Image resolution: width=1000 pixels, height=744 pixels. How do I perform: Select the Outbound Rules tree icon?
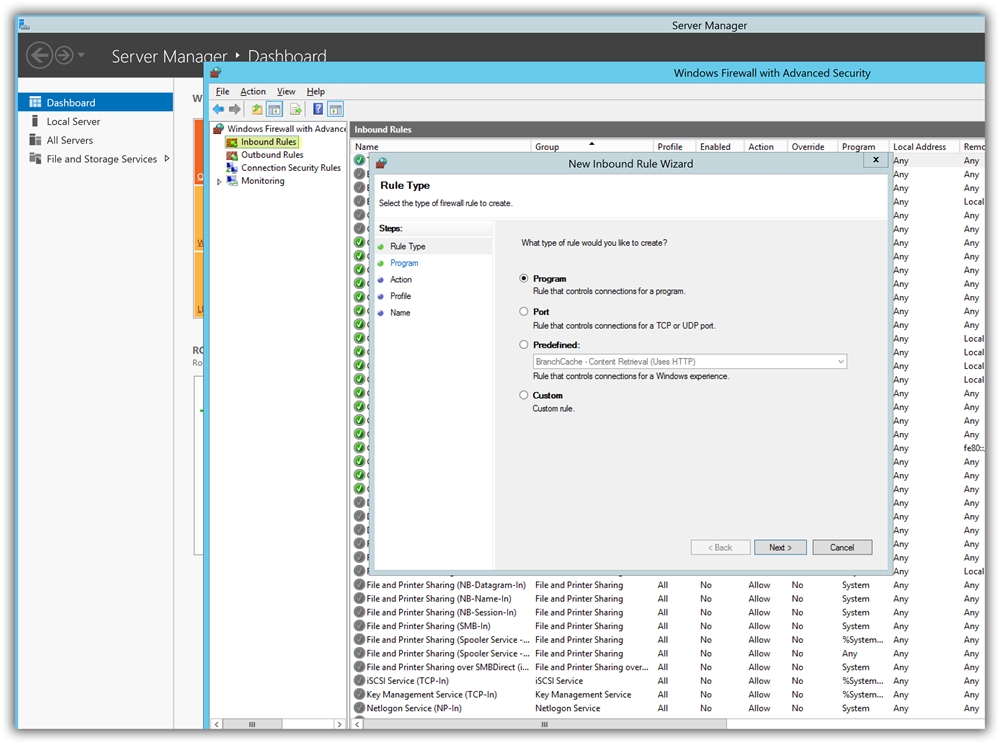click(232, 155)
